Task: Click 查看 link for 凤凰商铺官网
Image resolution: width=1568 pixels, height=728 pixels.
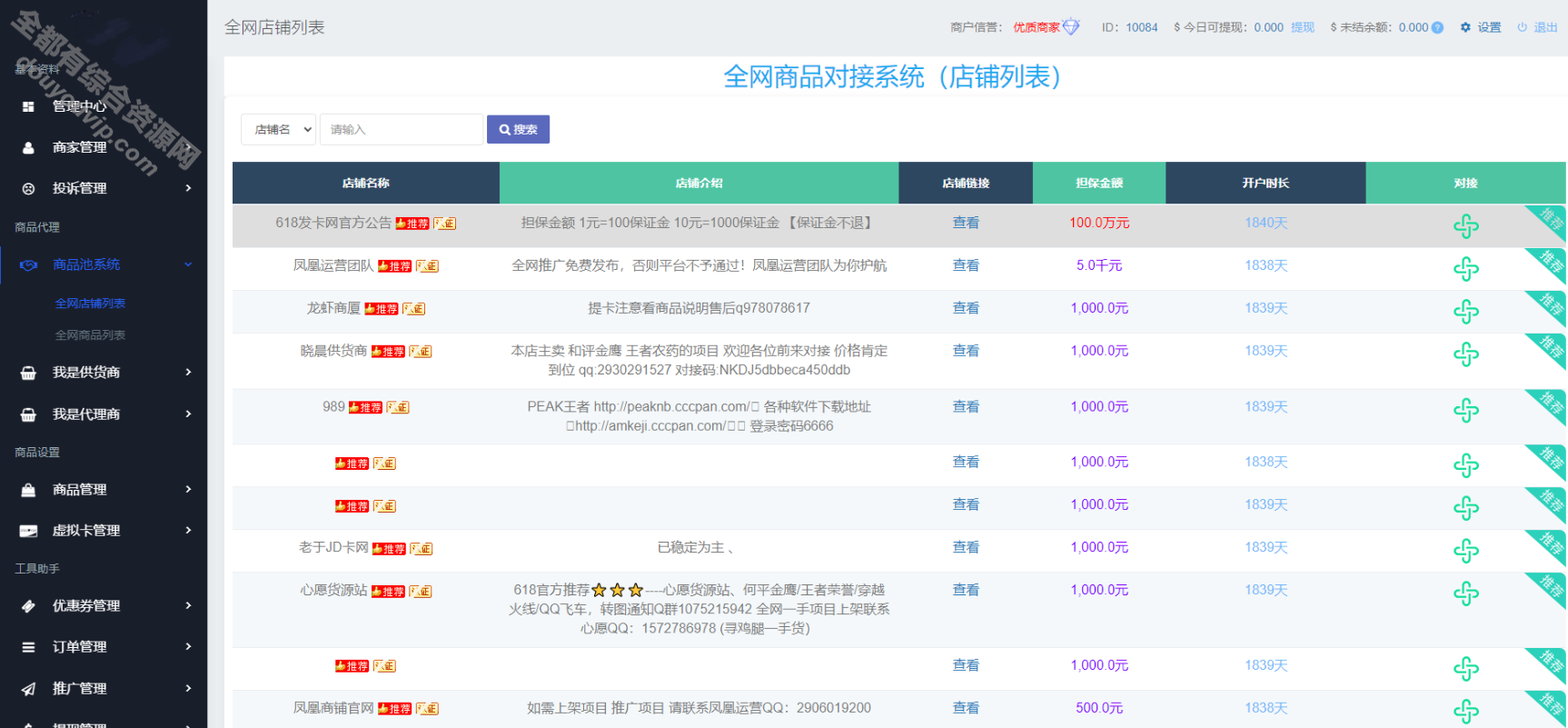Action: (x=966, y=708)
